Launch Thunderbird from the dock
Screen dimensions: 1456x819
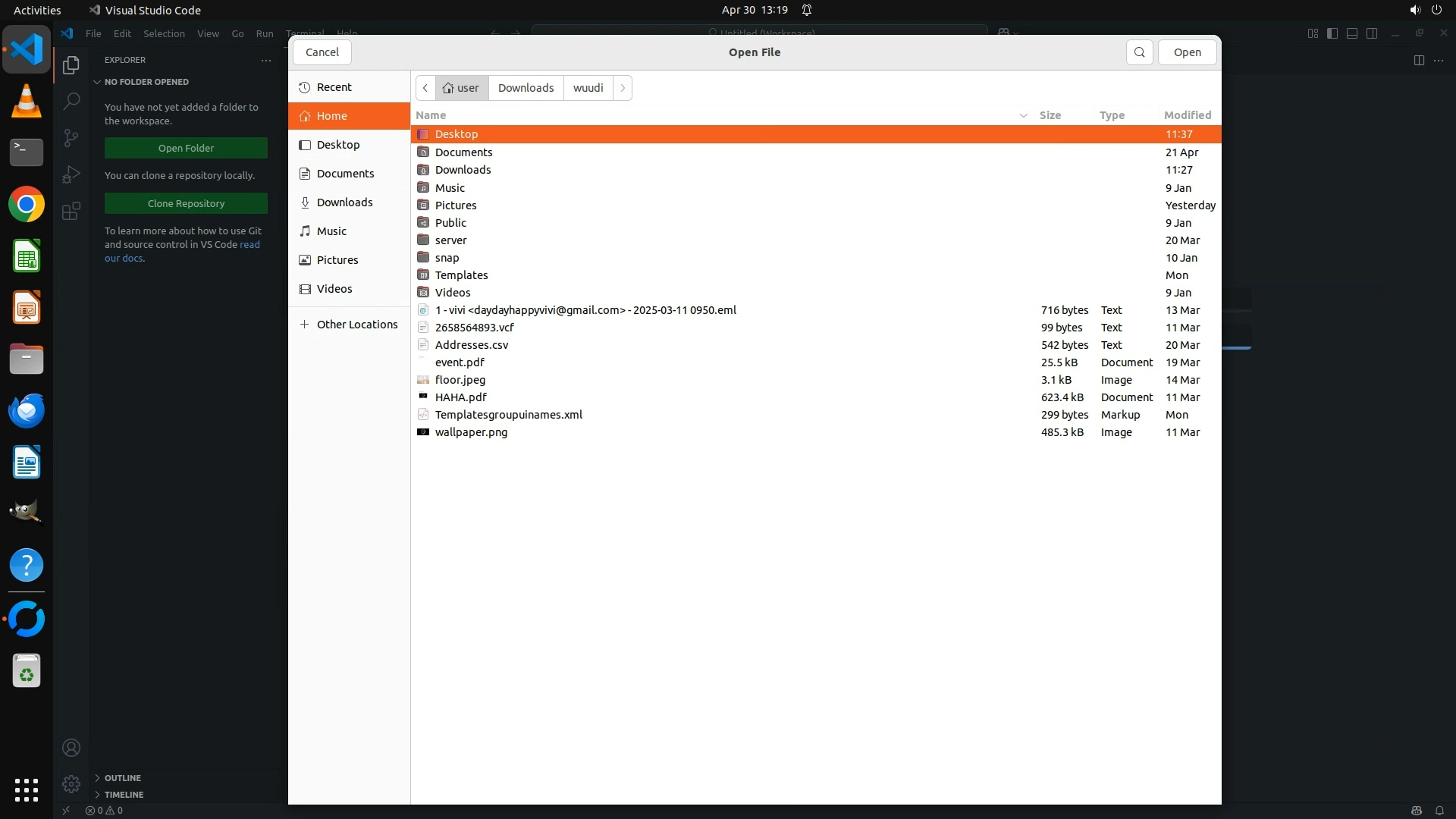coord(27,411)
